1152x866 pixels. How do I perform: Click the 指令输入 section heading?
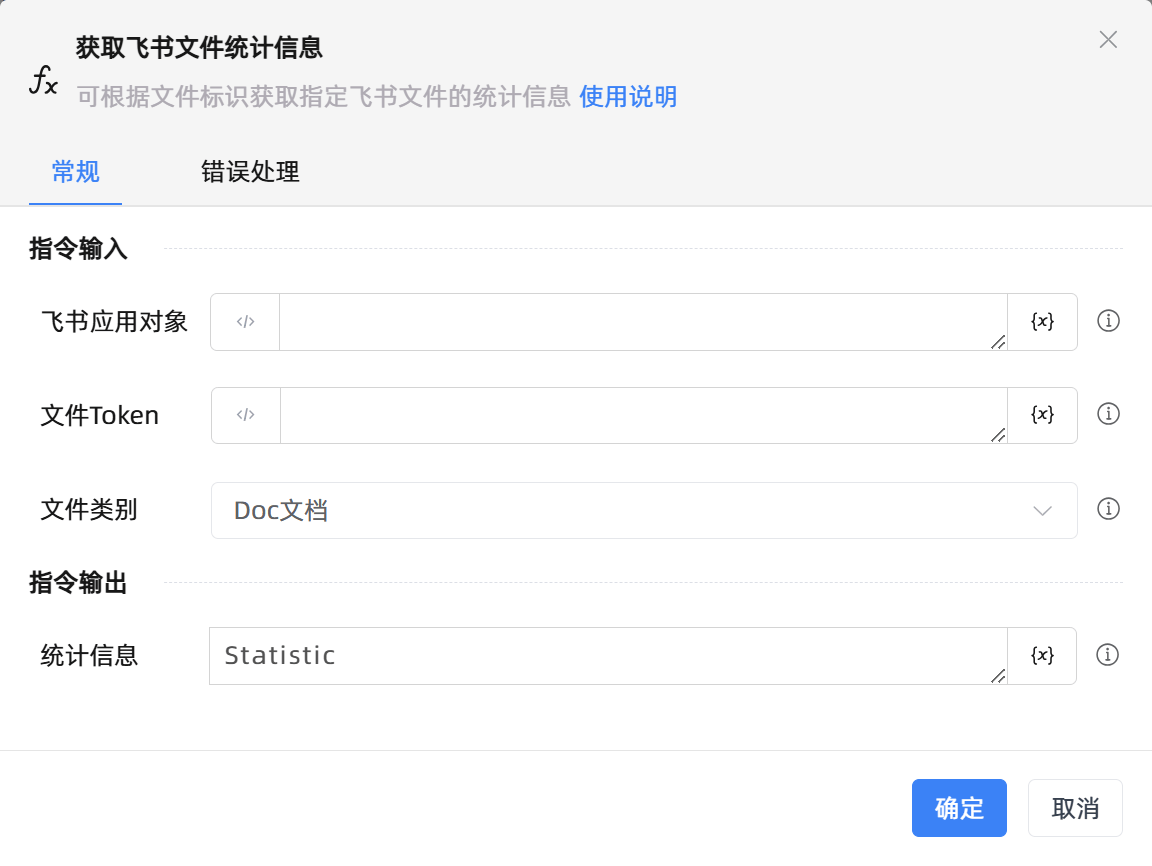(78, 248)
